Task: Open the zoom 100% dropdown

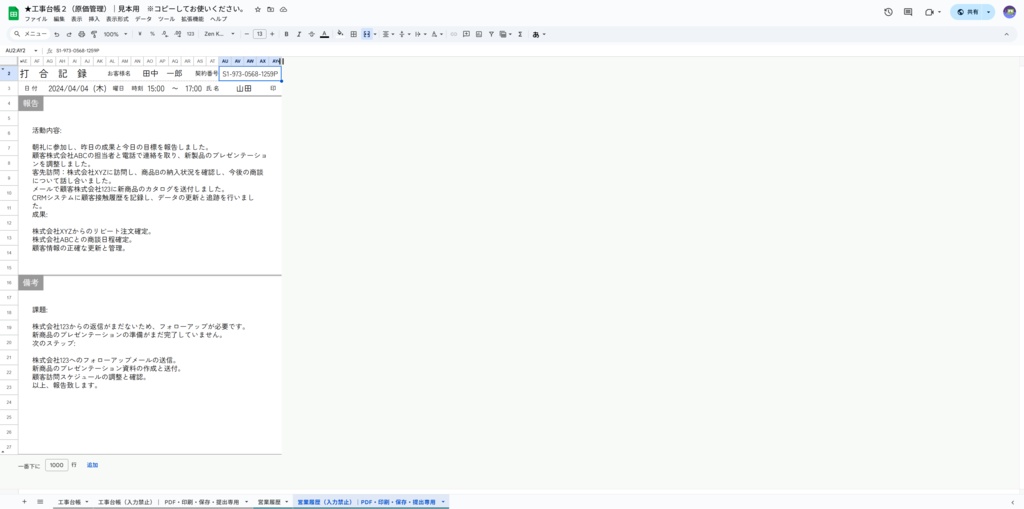Action: 116,34
